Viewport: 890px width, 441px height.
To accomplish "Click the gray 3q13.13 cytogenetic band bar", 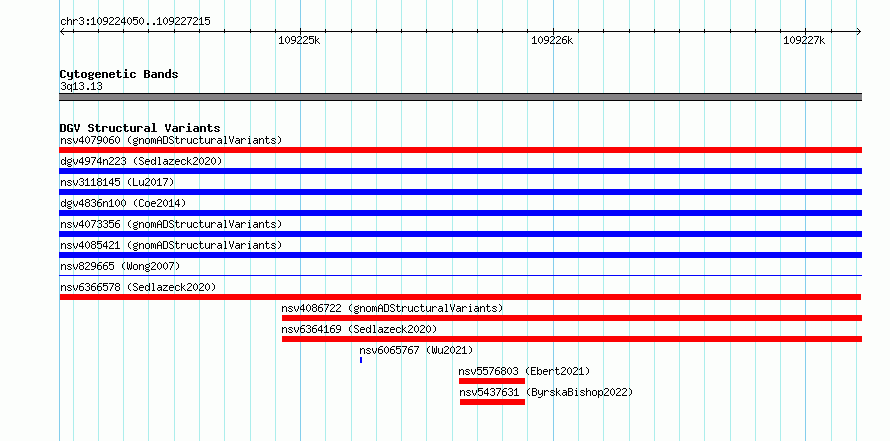I will click(x=461, y=97).
